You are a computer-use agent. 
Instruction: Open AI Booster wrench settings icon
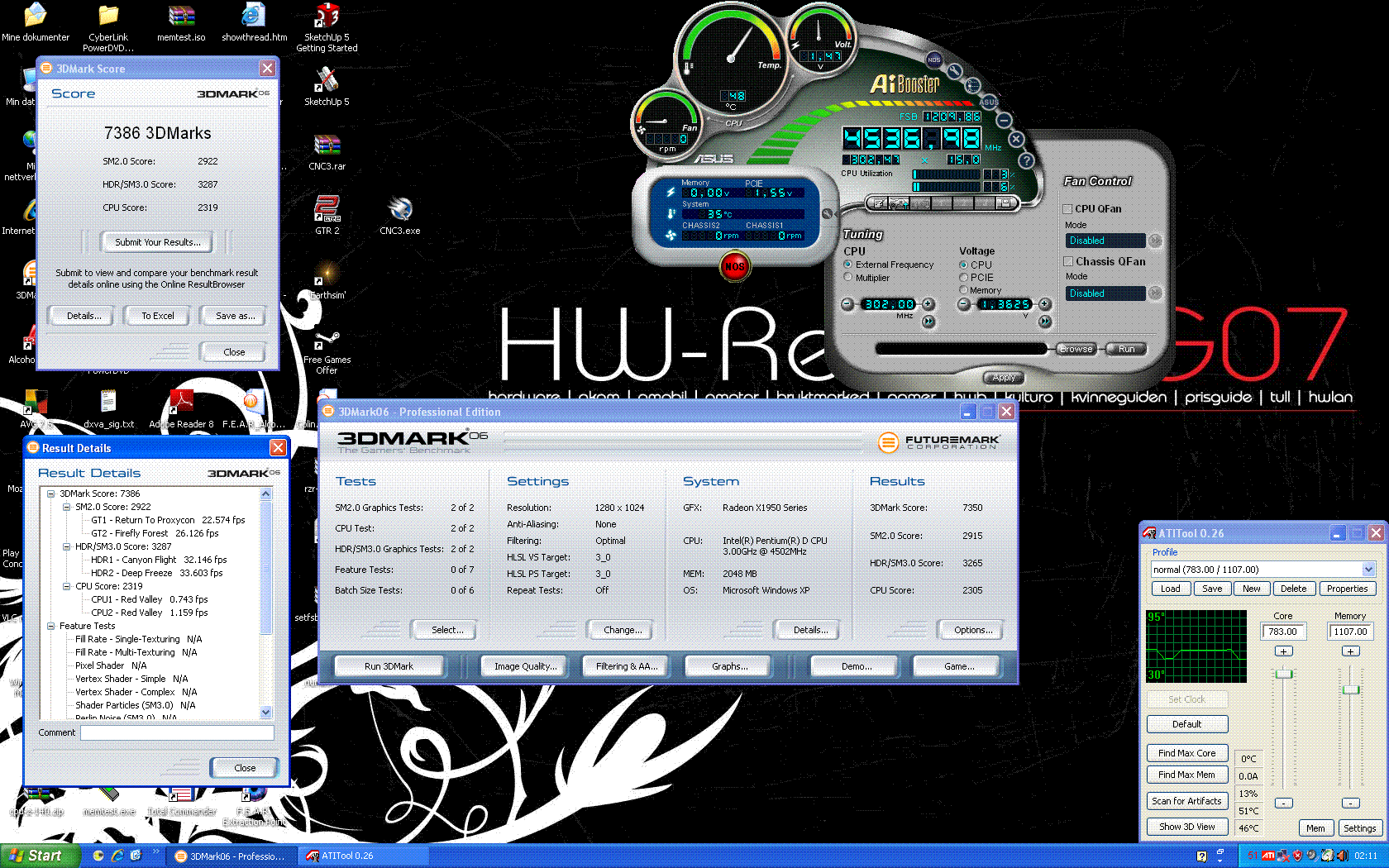955,71
